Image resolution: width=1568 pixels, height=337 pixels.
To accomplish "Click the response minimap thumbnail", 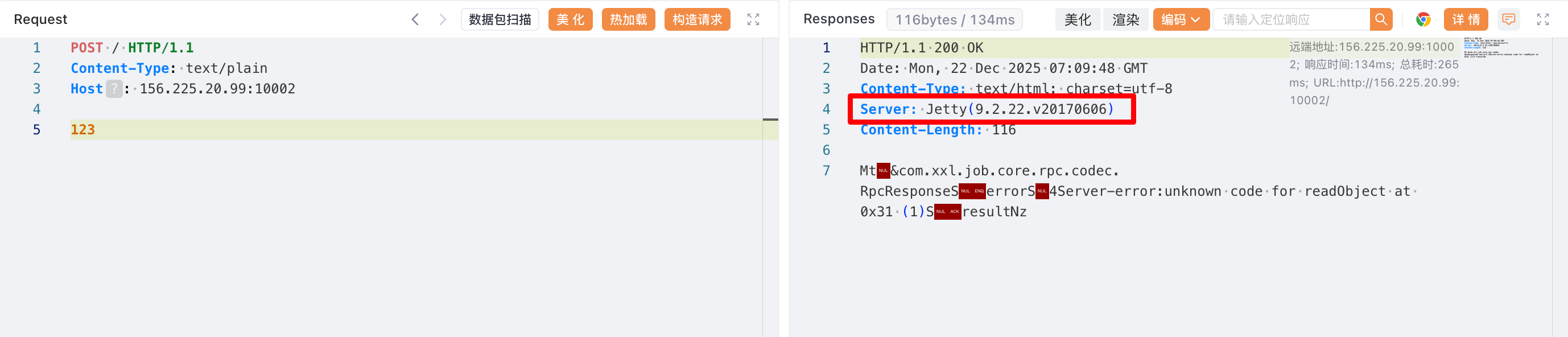I will click(1500, 48).
